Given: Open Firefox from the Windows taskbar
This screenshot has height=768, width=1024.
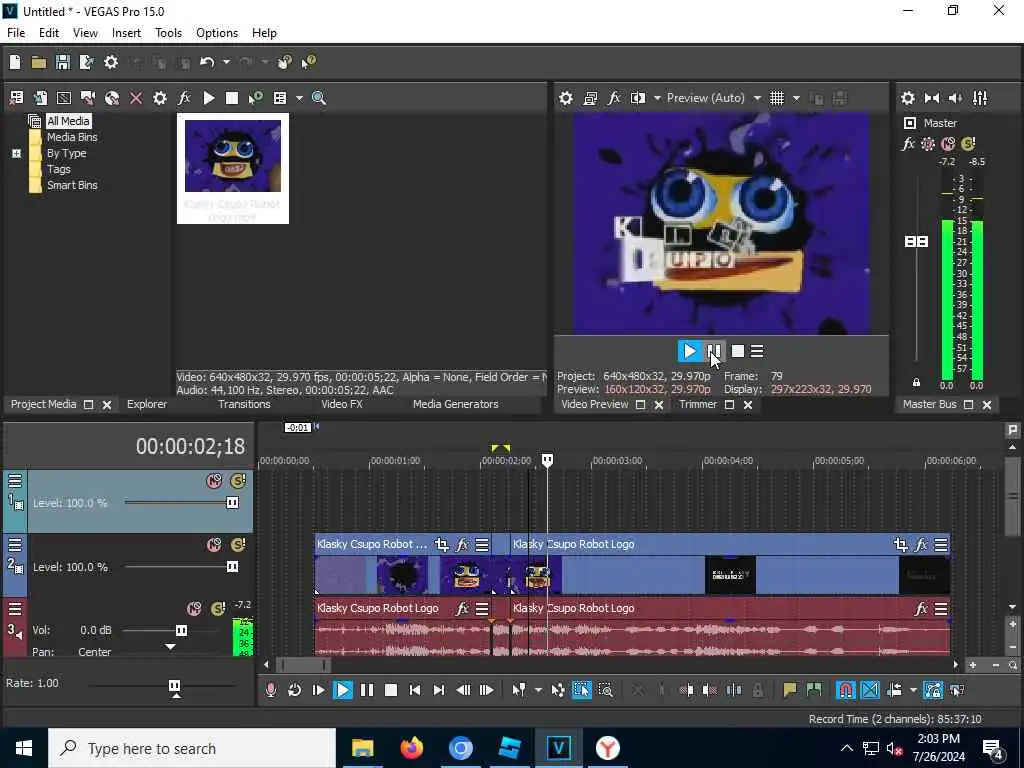Looking at the screenshot, I should 411,748.
